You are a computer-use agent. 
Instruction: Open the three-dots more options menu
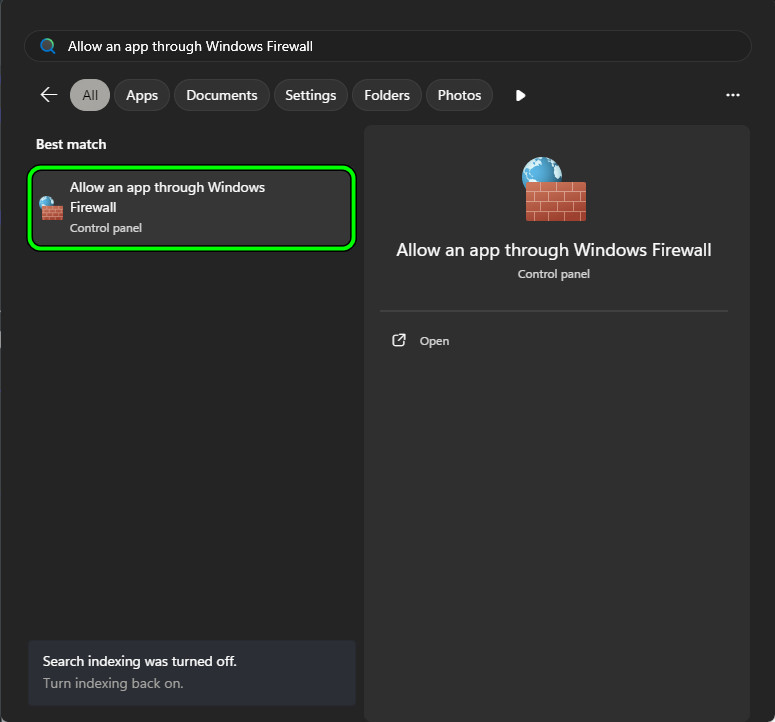[733, 95]
